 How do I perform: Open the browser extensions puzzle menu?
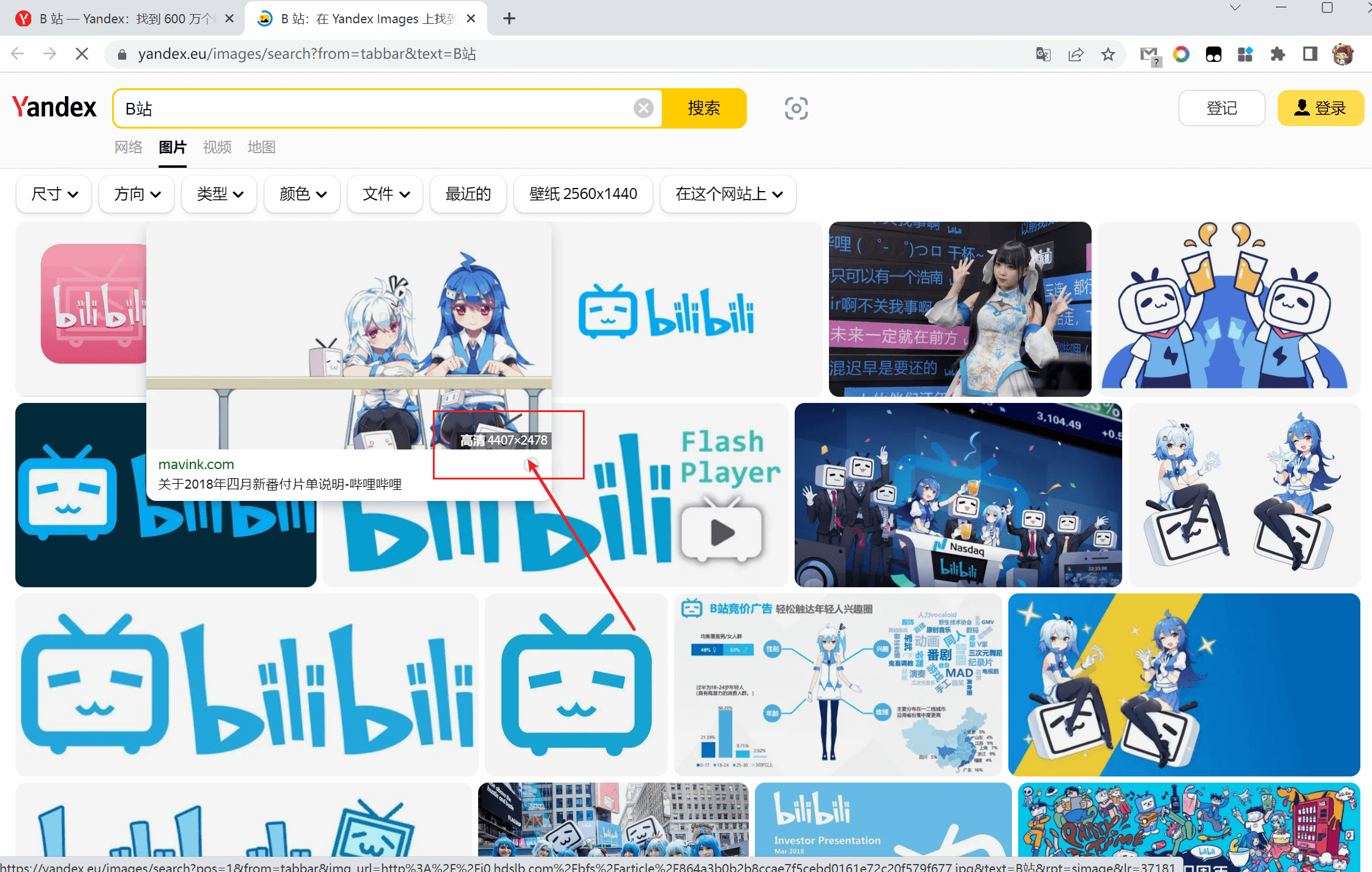pos(1278,54)
